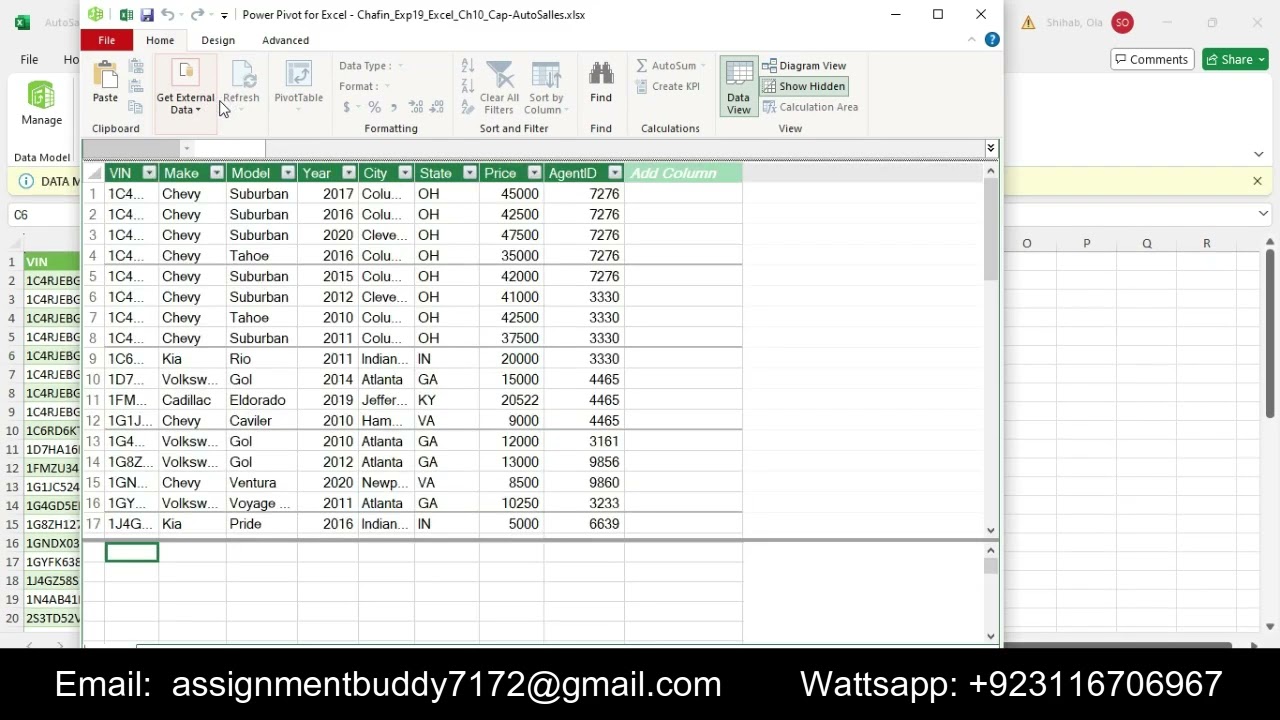Toggle Show Hidden

[x=804, y=86]
